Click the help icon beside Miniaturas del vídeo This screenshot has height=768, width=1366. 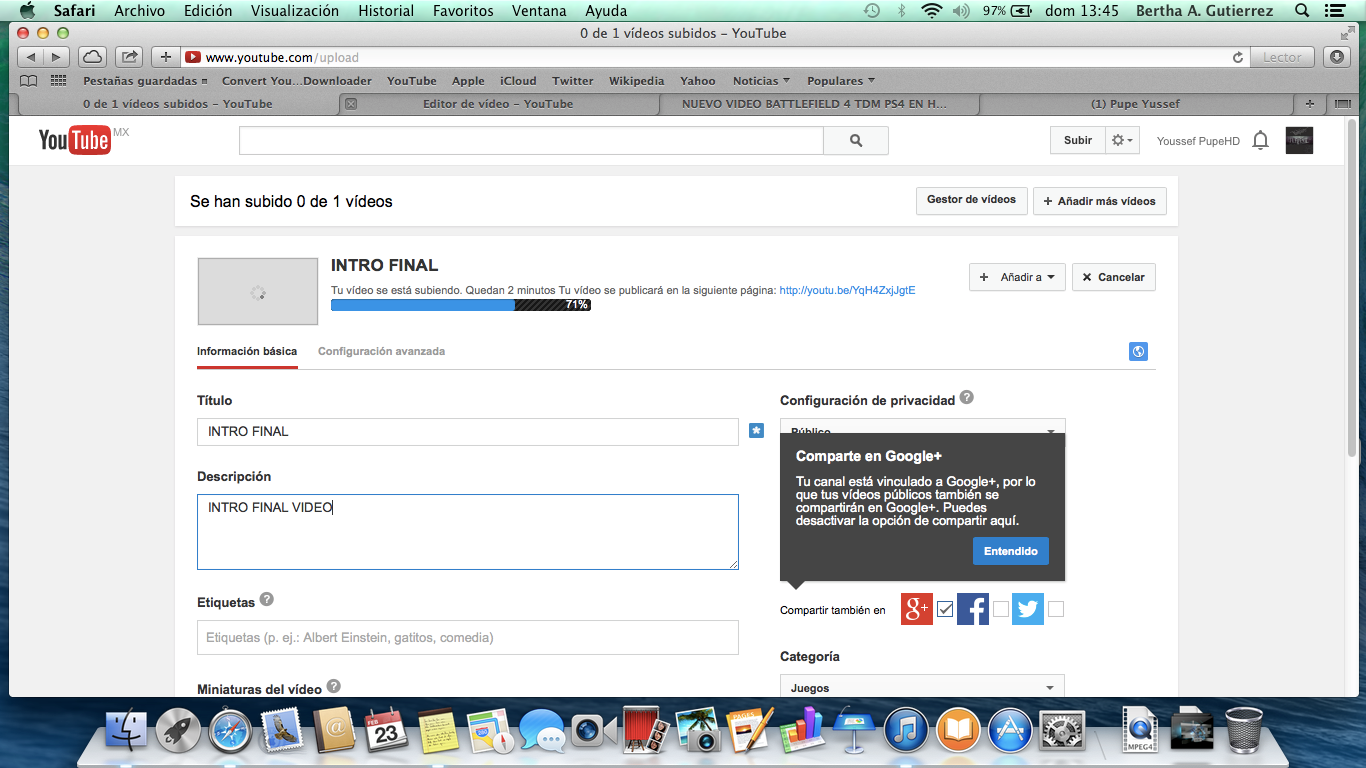[334, 687]
